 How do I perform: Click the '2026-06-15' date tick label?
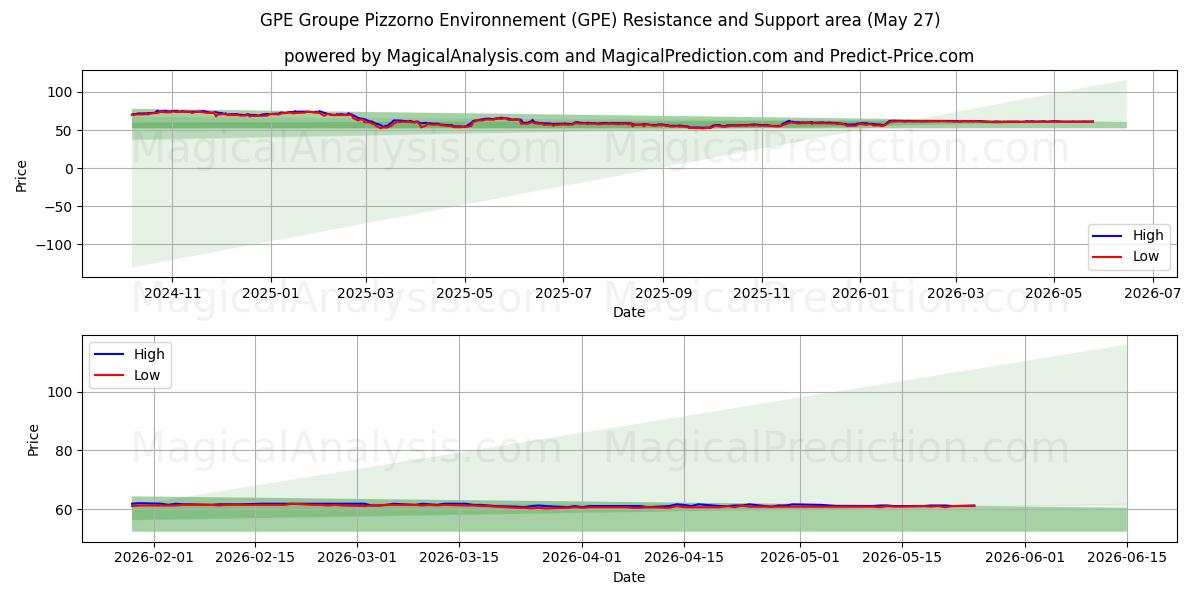click(1127, 558)
